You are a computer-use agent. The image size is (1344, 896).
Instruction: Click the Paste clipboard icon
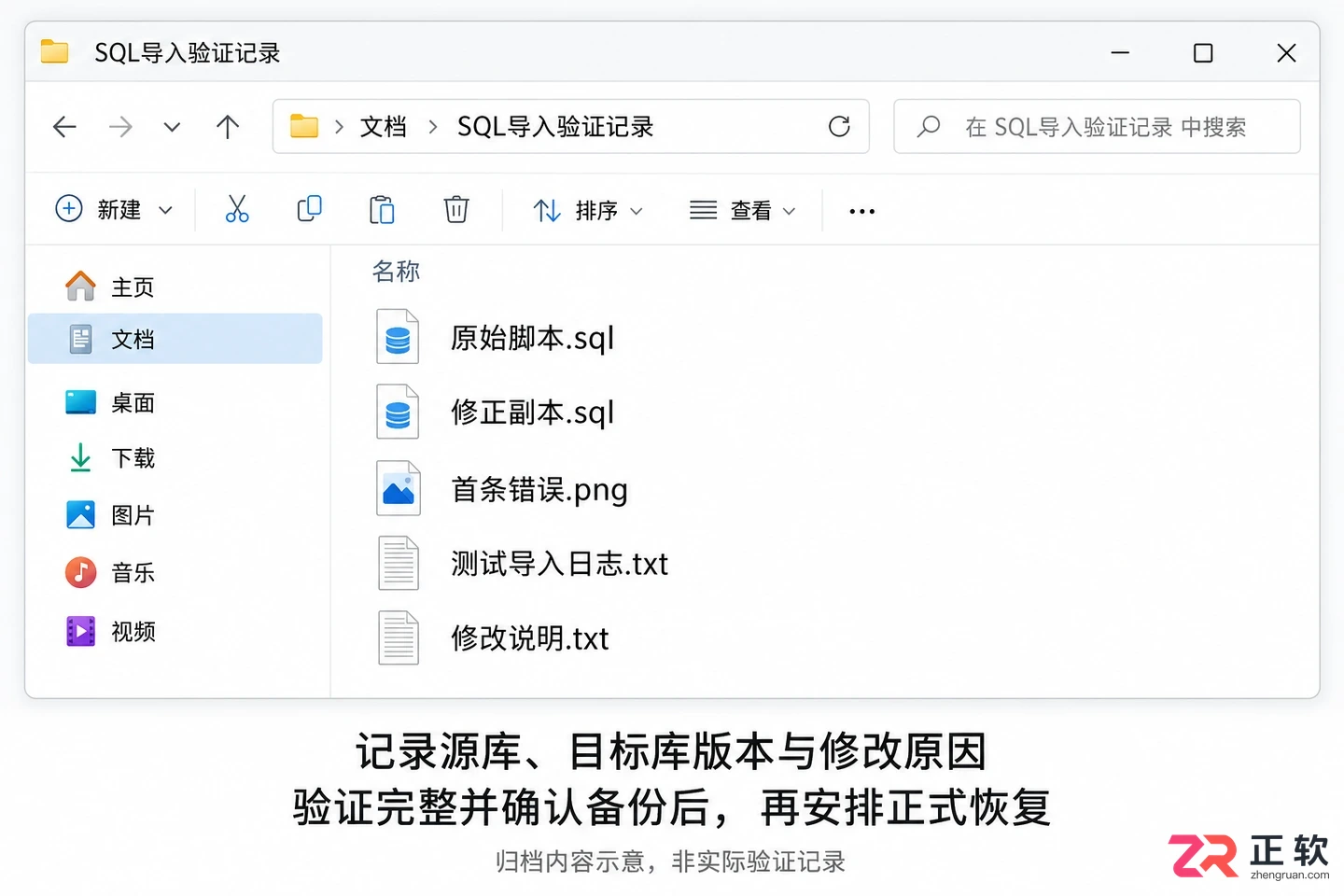pos(382,210)
